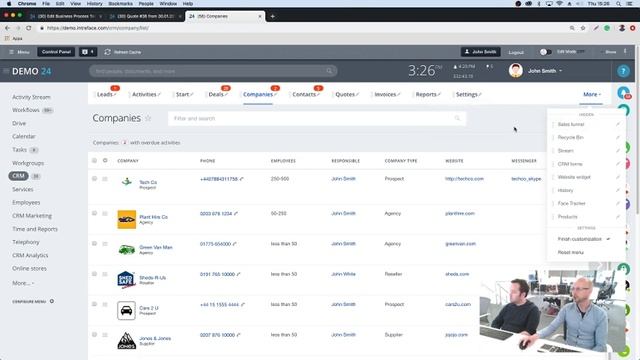Switch to the Invoices tab
This screenshot has width=640, height=360.
385,94
